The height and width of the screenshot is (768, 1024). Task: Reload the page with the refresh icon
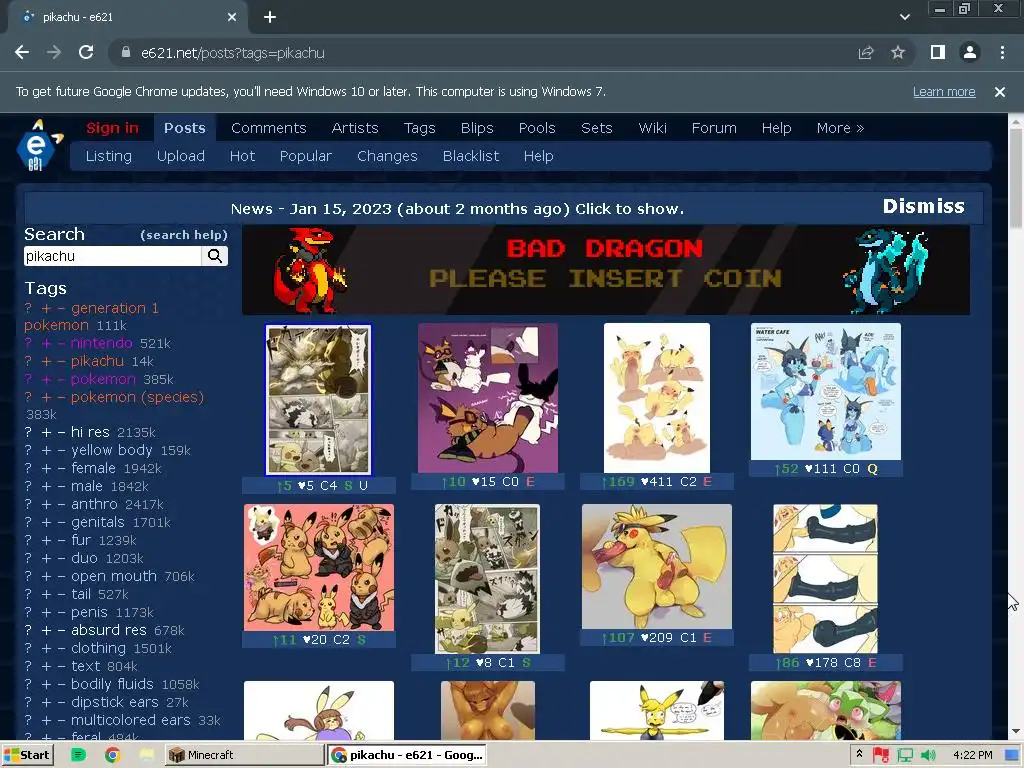(x=86, y=53)
